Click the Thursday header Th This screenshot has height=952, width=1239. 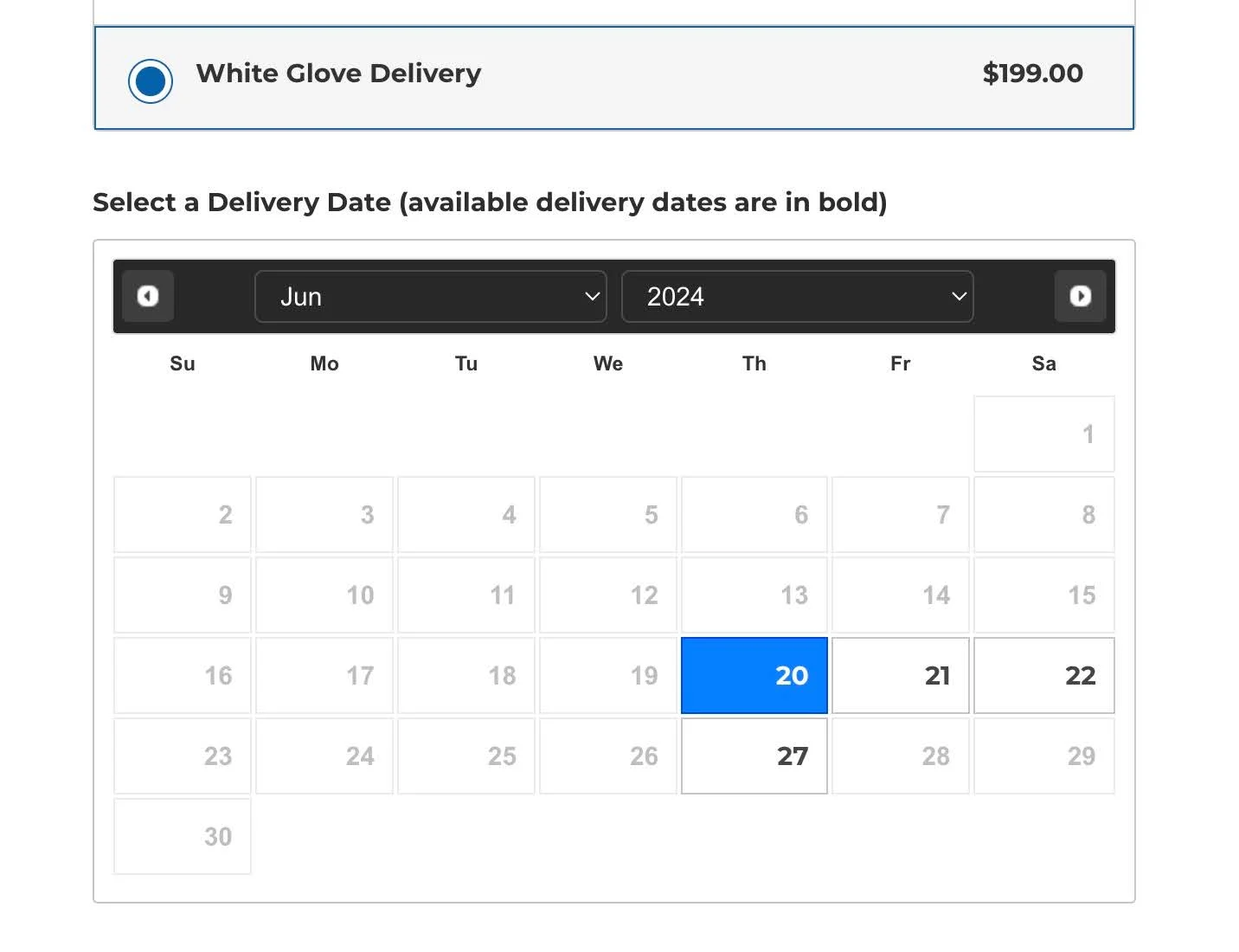tap(754, 363)
